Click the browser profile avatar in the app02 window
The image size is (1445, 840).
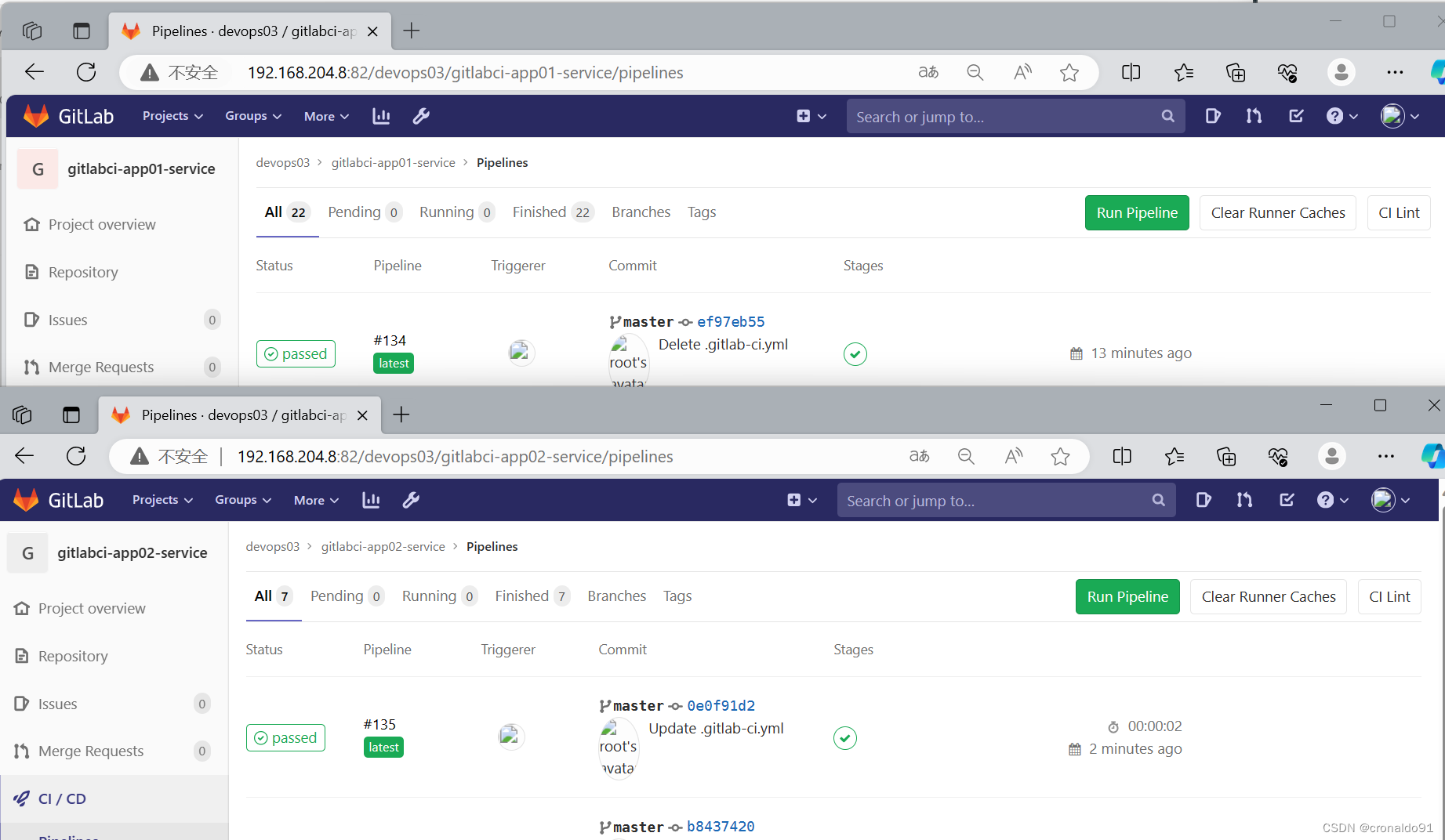pos(1332,456)
